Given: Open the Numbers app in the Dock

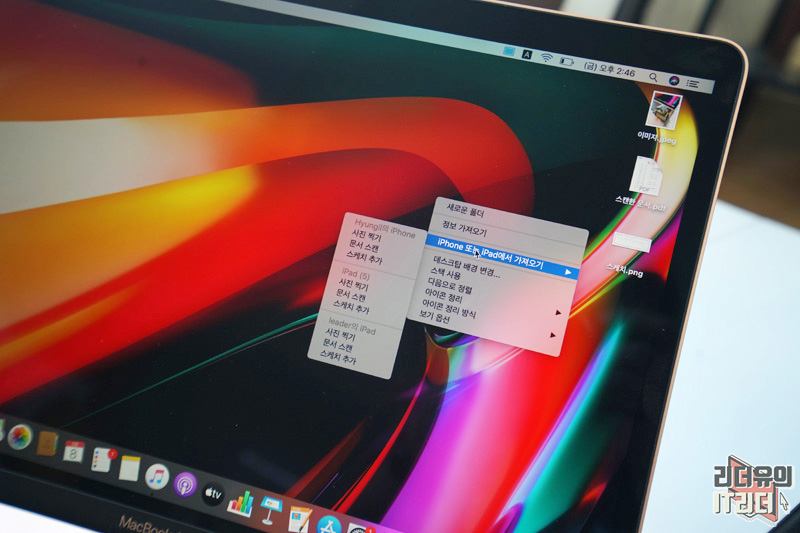Looking at the screenshot, I should tap(240, 502).
